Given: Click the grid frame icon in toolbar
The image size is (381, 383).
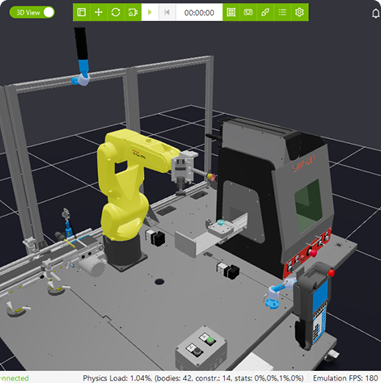Looking at the screenshot, I should pos(231,12).
